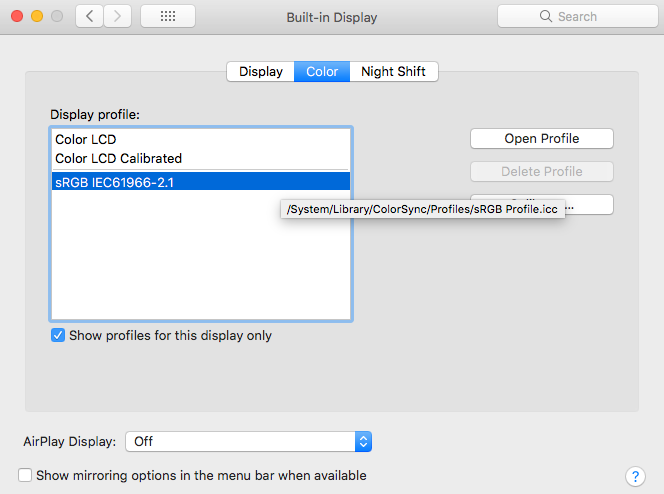This screenshot has width=664, height=494.
Task: Click the green zoom window button
Action: [x=57, y=16]
